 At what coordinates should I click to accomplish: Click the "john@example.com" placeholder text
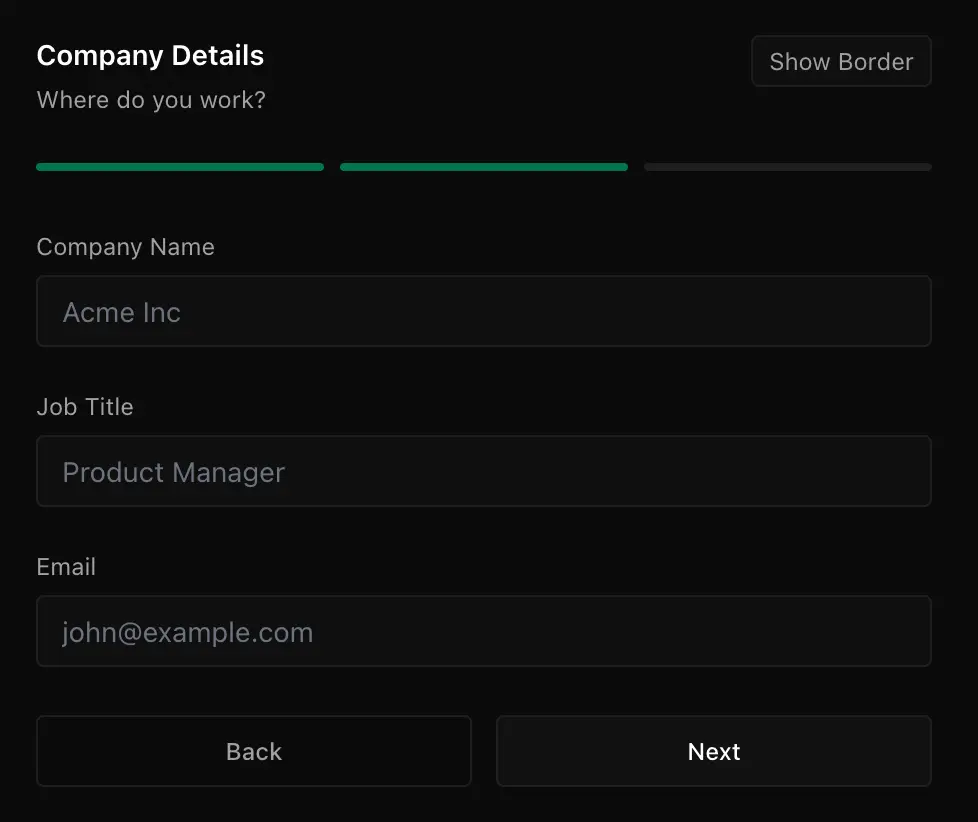pos(188,632)
